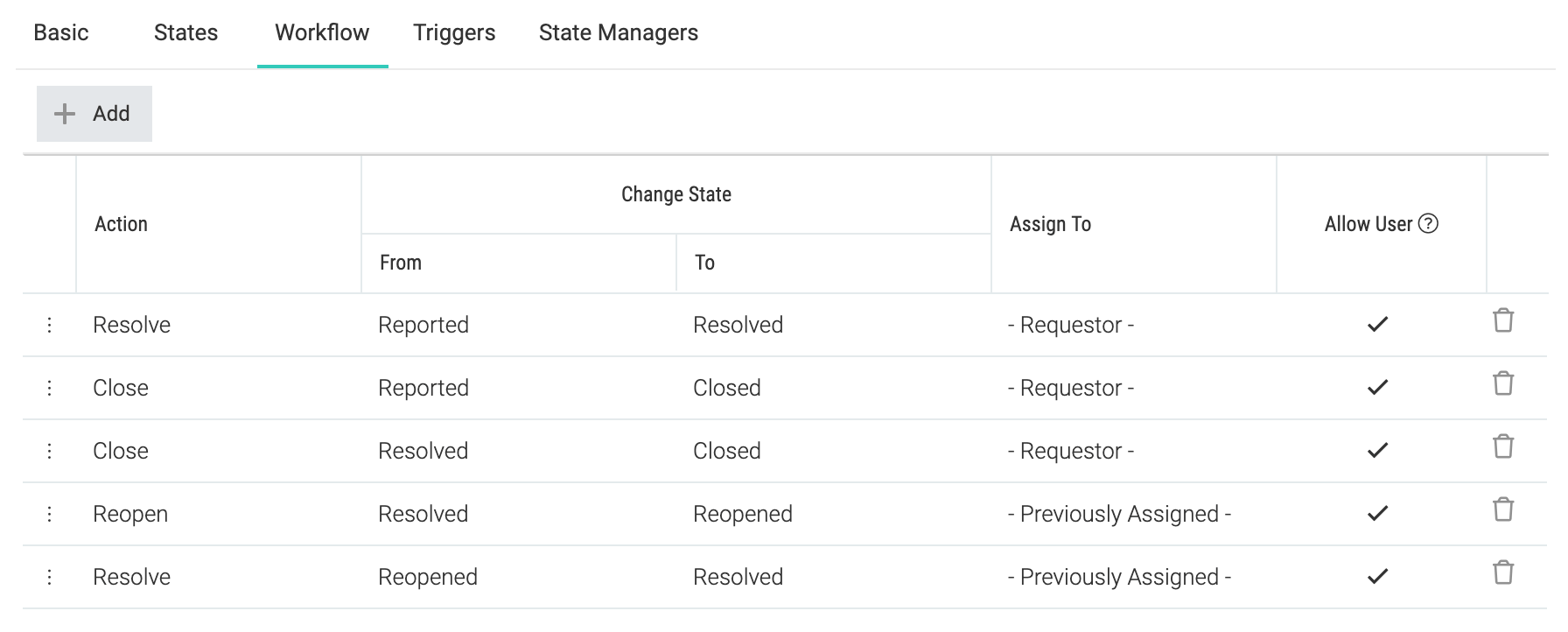This screenshot has width=1568, height=632.
Task: Switch to the Triggers tab
Action: (x=454, y=33)
